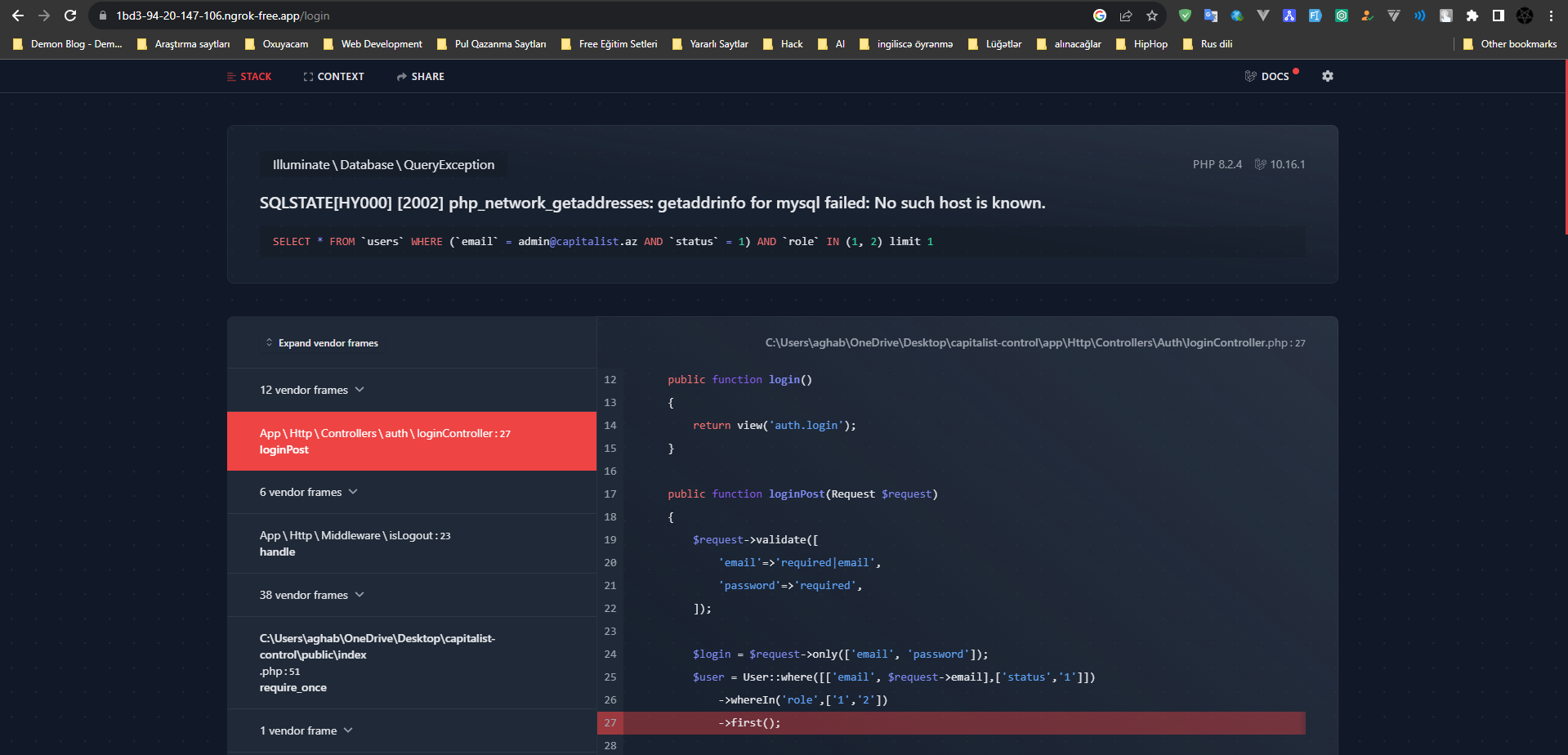The width and height of the screenshot is (1568, 755).
Task: Reload the current page
Action: (x=70, y=16)
